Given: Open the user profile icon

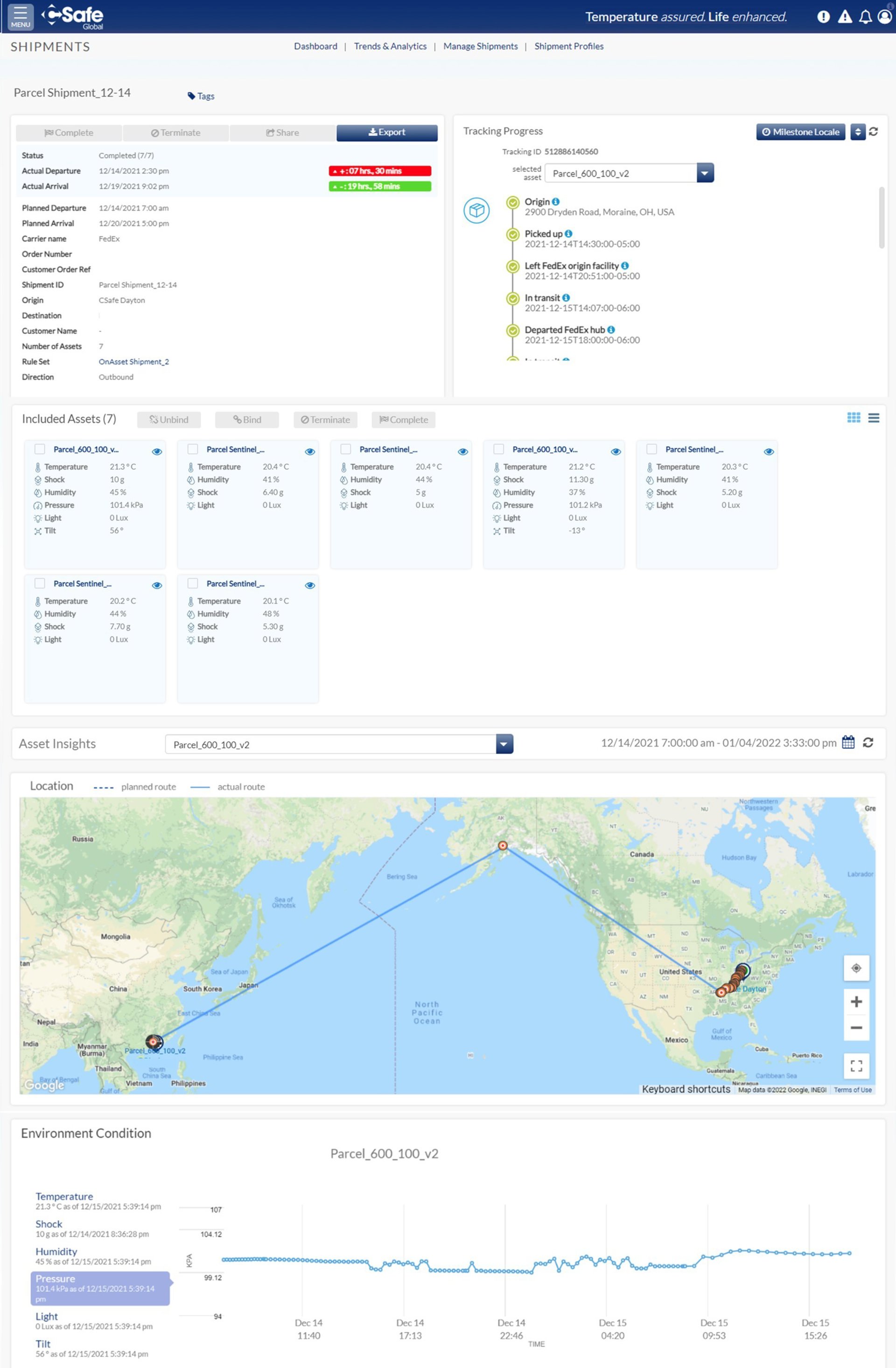Looking at the screenshot, I should tap(884, 17).
